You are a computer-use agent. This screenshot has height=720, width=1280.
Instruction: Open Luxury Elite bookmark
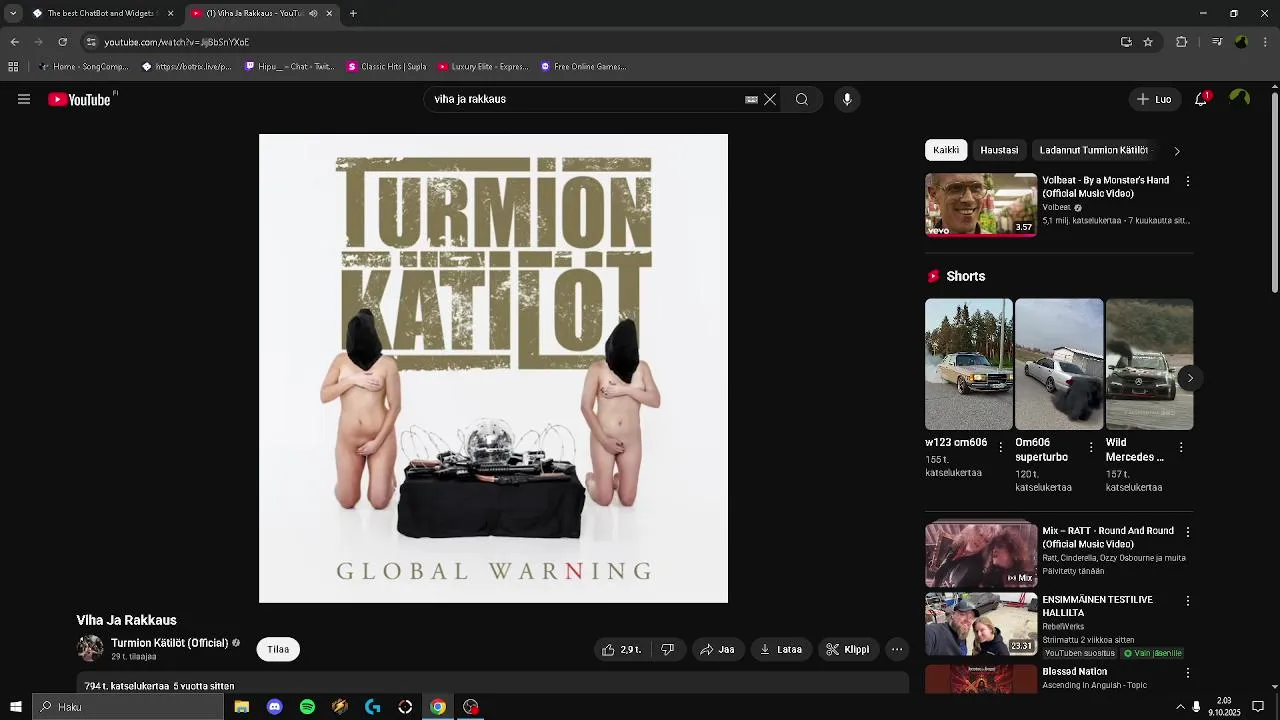coord(482,67)
